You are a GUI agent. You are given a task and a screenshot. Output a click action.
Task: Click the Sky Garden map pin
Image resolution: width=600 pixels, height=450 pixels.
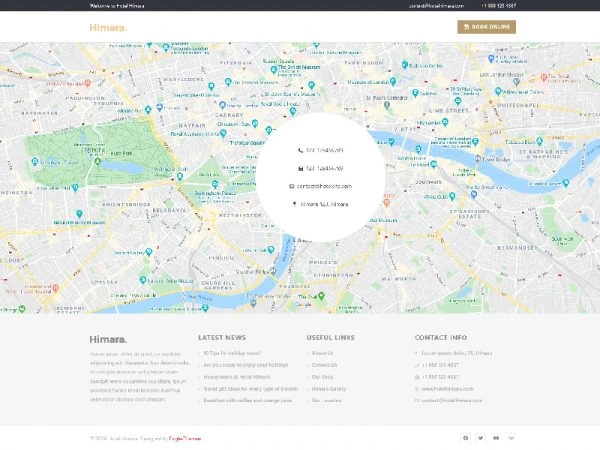tap(445, 122)
